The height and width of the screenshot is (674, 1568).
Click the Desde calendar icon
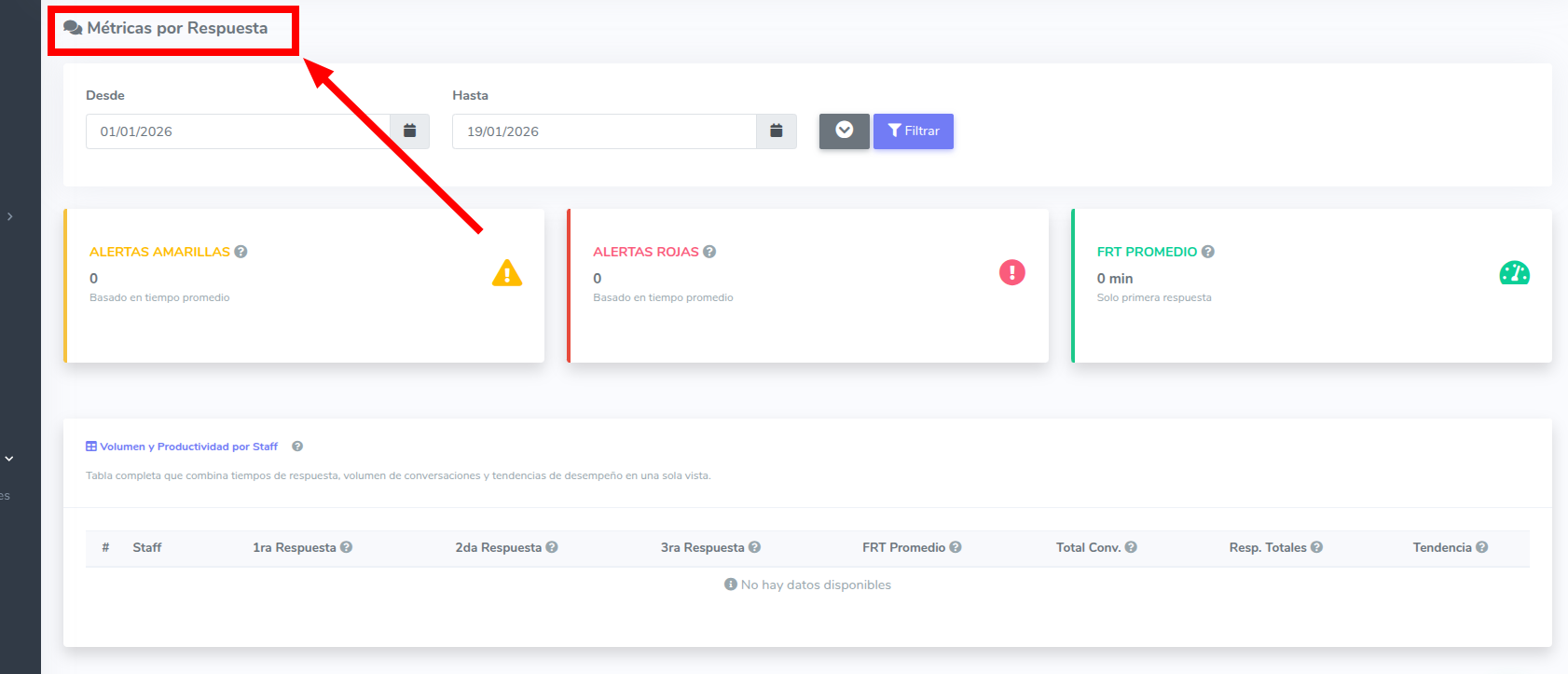(409, 131)
